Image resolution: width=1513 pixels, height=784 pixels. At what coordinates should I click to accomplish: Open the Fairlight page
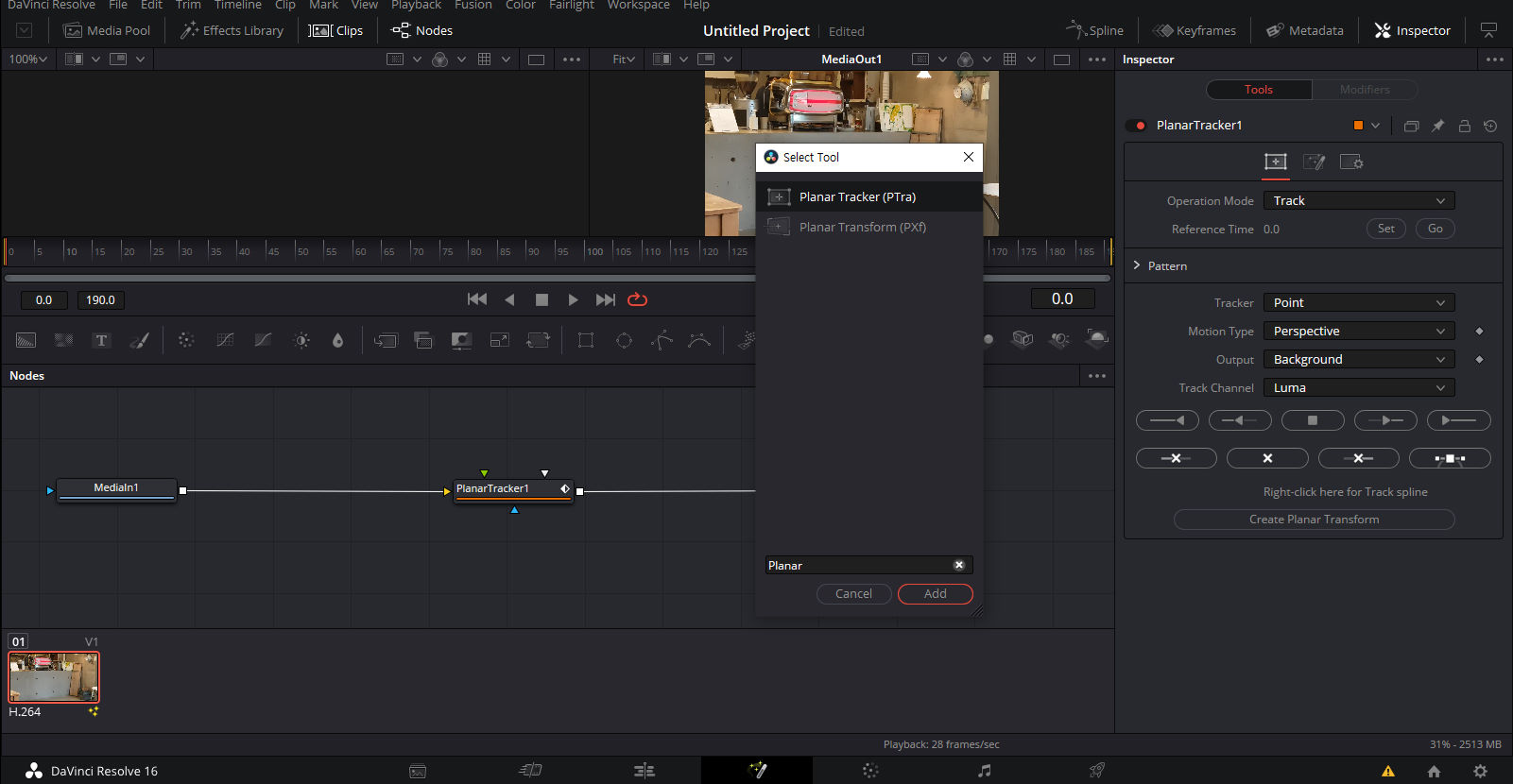click(984, 771)
